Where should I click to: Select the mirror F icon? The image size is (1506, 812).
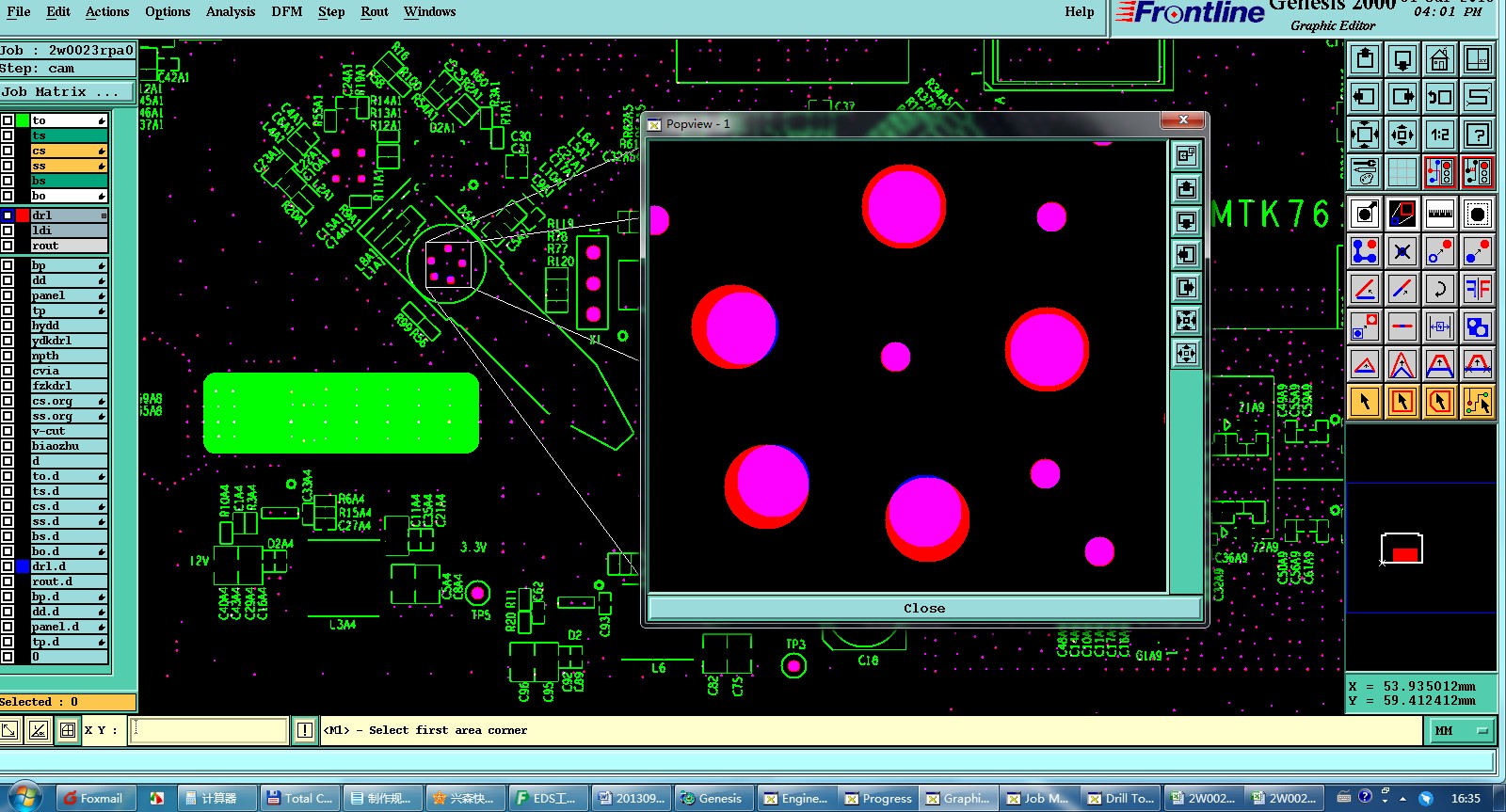1478,289
